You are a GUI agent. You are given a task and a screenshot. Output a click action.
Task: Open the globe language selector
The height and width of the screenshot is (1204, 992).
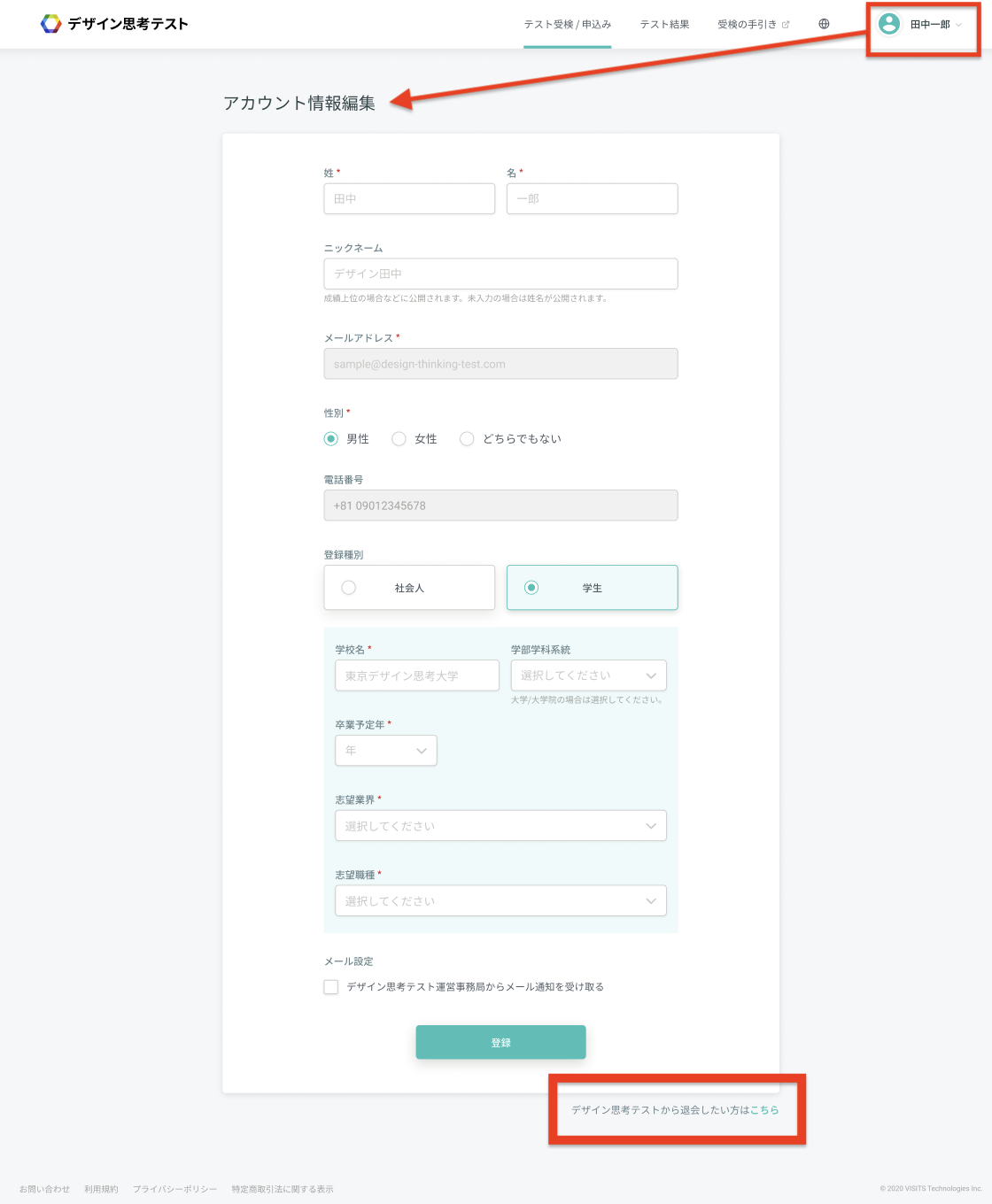point(824,24)
